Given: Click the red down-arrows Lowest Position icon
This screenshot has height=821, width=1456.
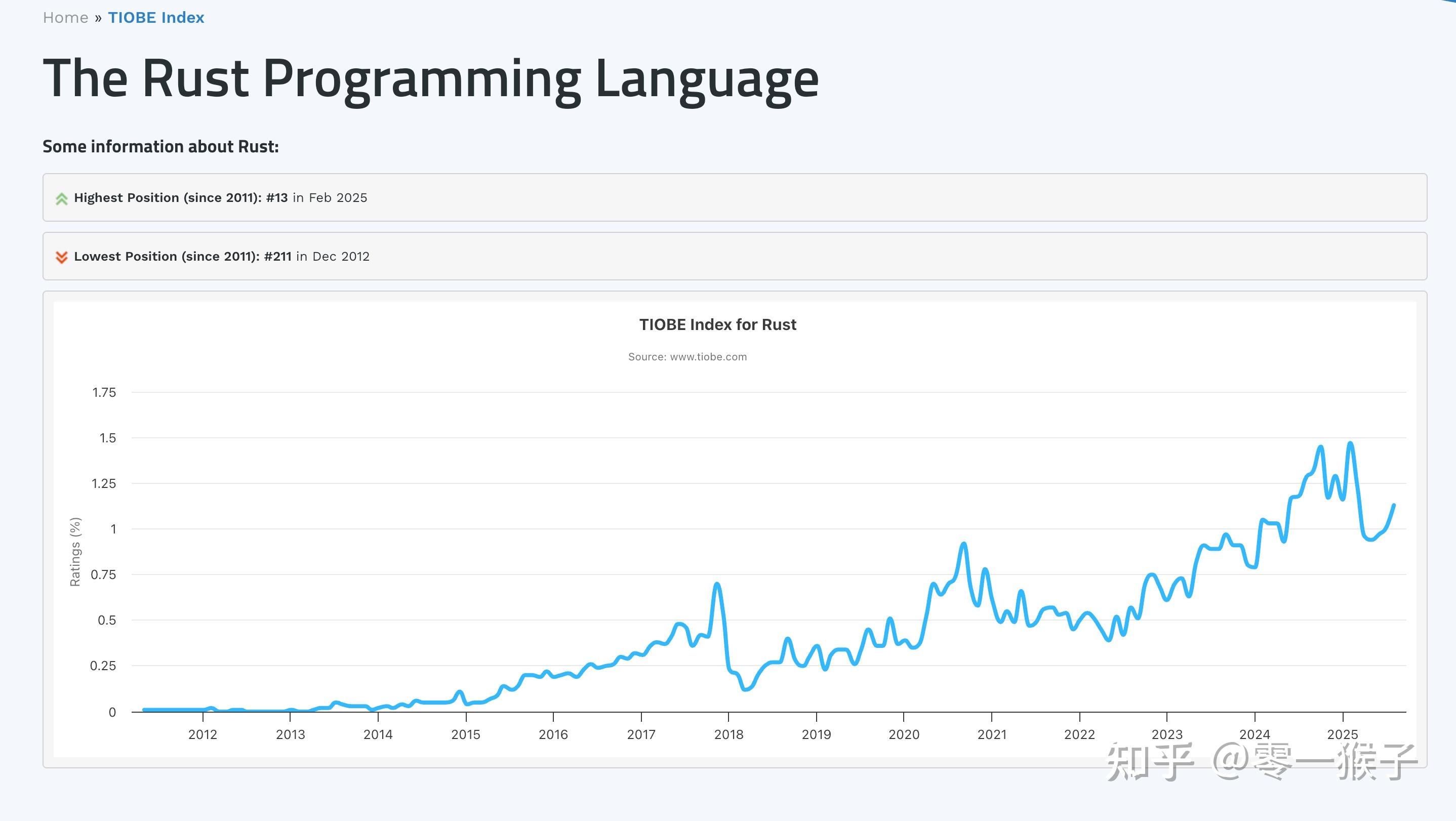Looking at the screenshot, I should click(62, 257).
